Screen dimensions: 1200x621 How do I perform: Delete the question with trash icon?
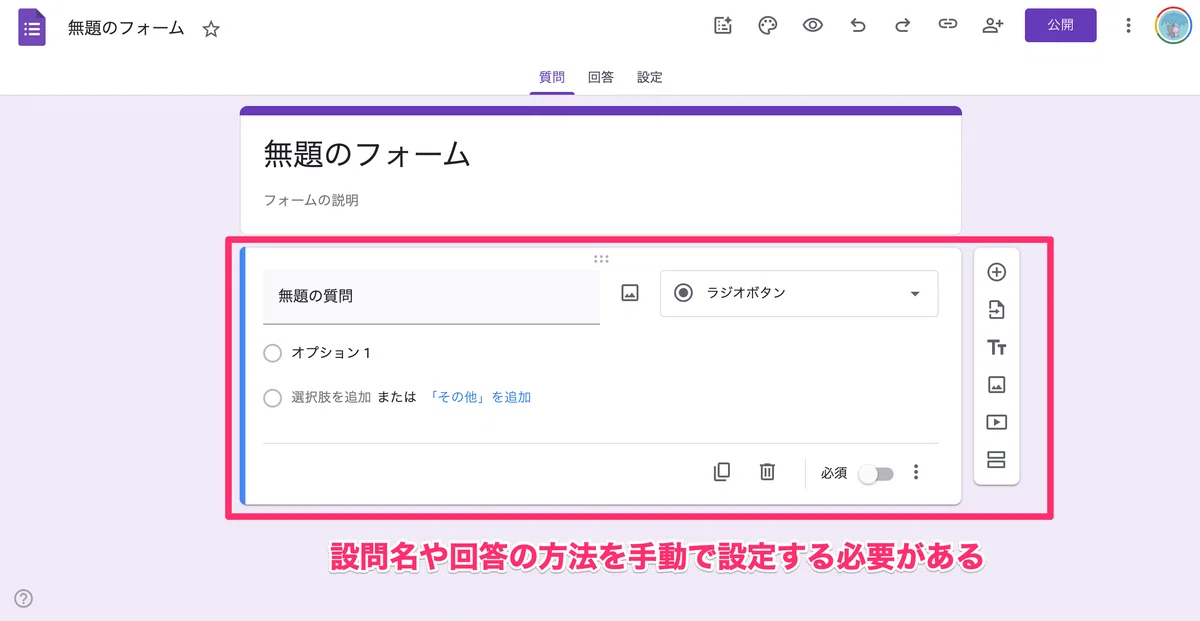tap(767, 472)
